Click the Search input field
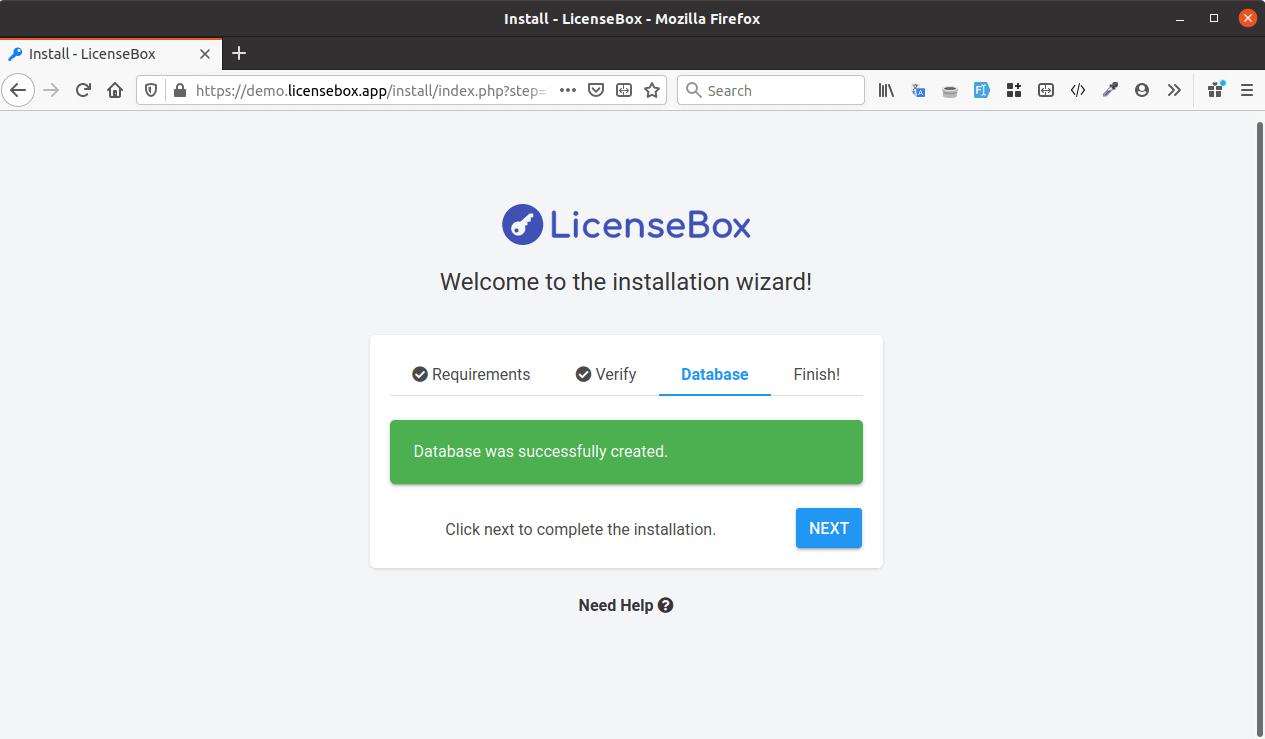The height and width of the screenshot is (739, 1265). (x=780, y=90)
